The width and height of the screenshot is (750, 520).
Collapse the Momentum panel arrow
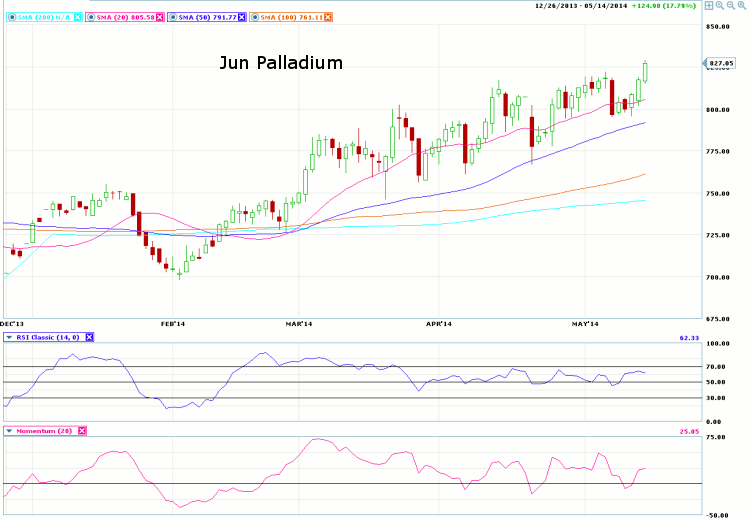9,430
